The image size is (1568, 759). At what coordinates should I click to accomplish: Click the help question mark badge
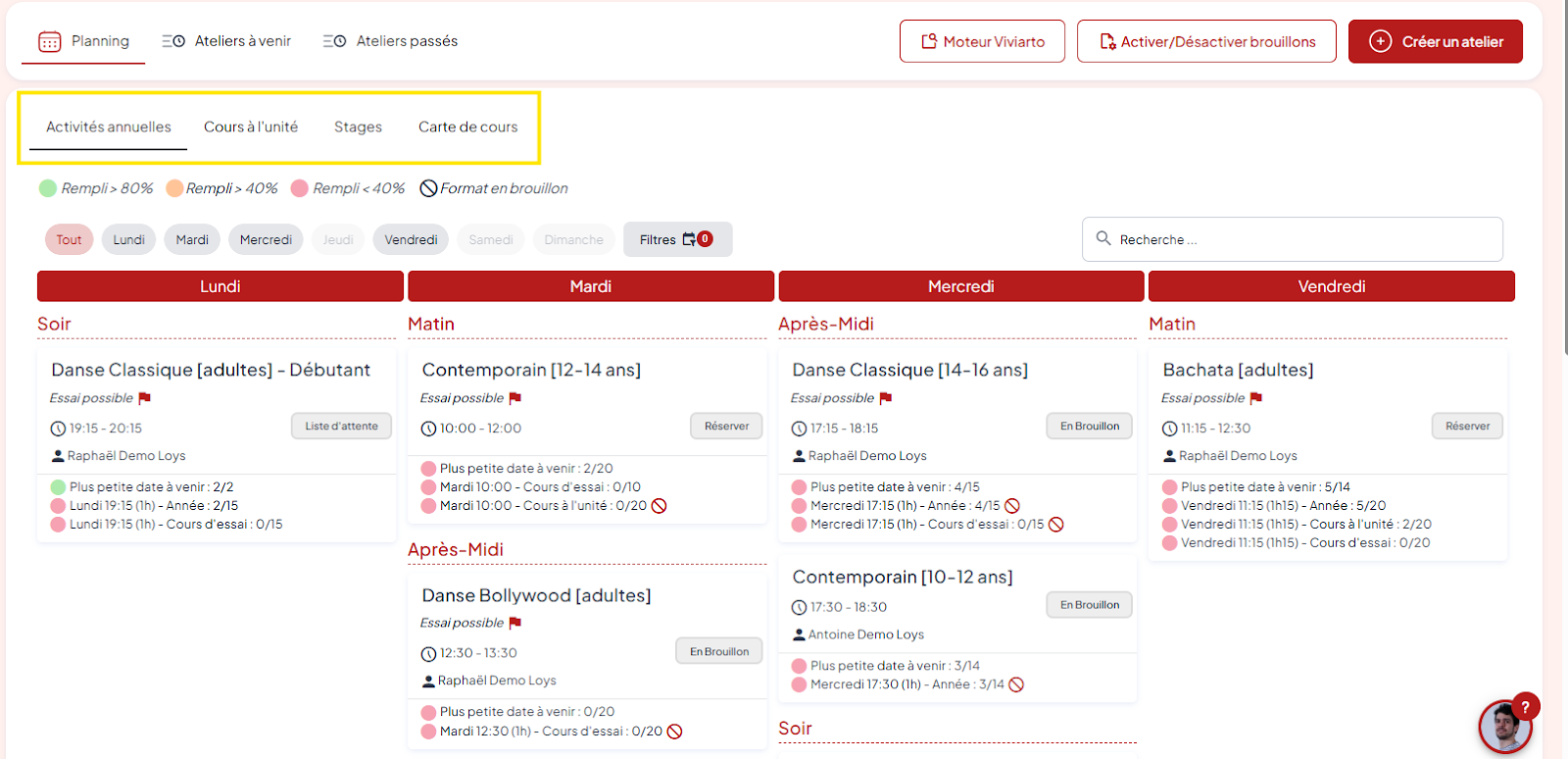click(1525, 706)
